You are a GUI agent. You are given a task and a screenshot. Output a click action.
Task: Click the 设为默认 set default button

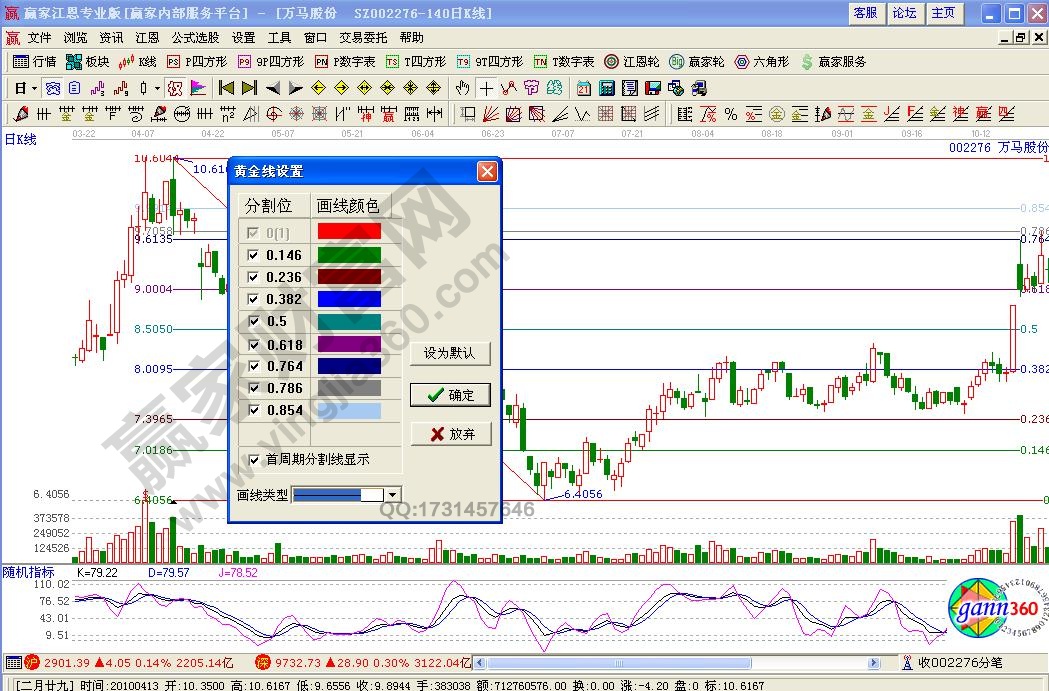click(450, 353)
